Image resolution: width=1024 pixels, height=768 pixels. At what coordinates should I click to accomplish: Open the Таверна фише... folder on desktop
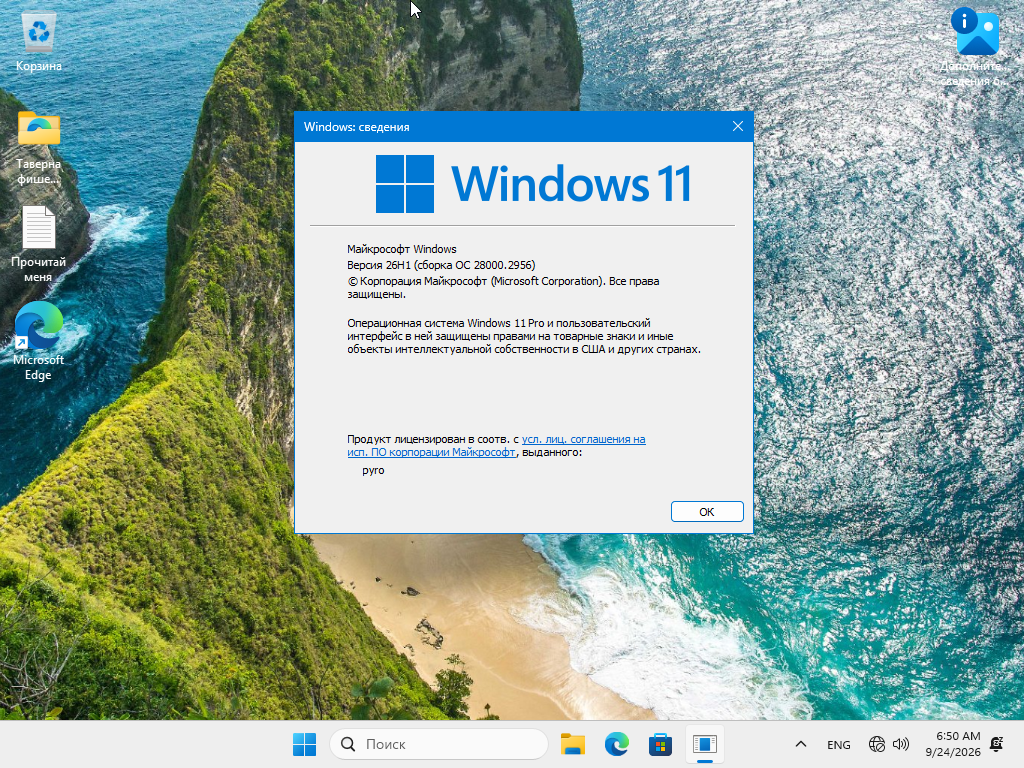coord(39,148)
